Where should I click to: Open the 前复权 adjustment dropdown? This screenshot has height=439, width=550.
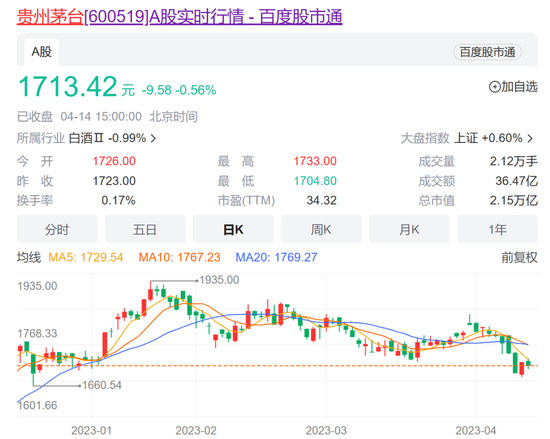519,258
